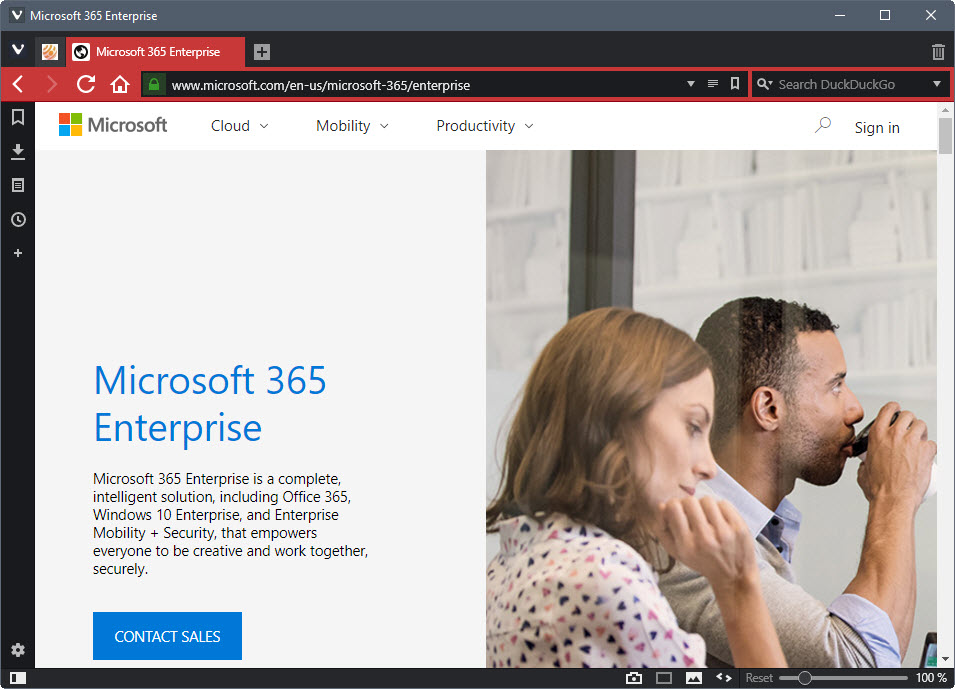The width and height of the screenshot is (955, 689).
Task: Click the page vertical scrollbar thumb
Action: tap(945, 136)
